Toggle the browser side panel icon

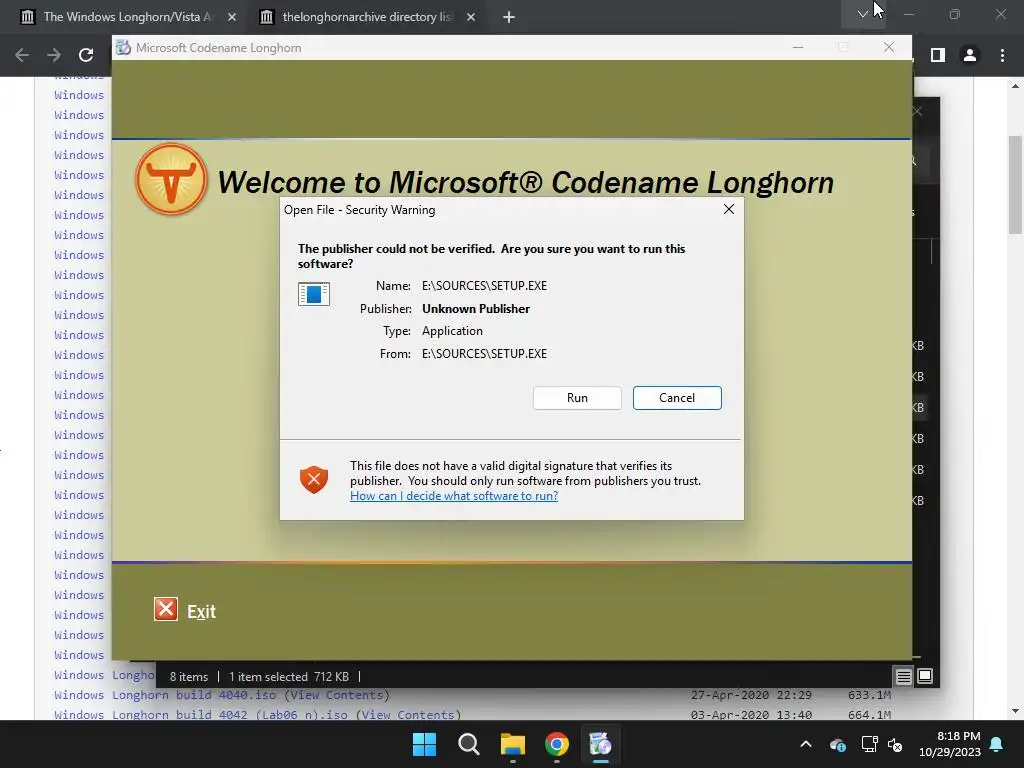(938, 55)
